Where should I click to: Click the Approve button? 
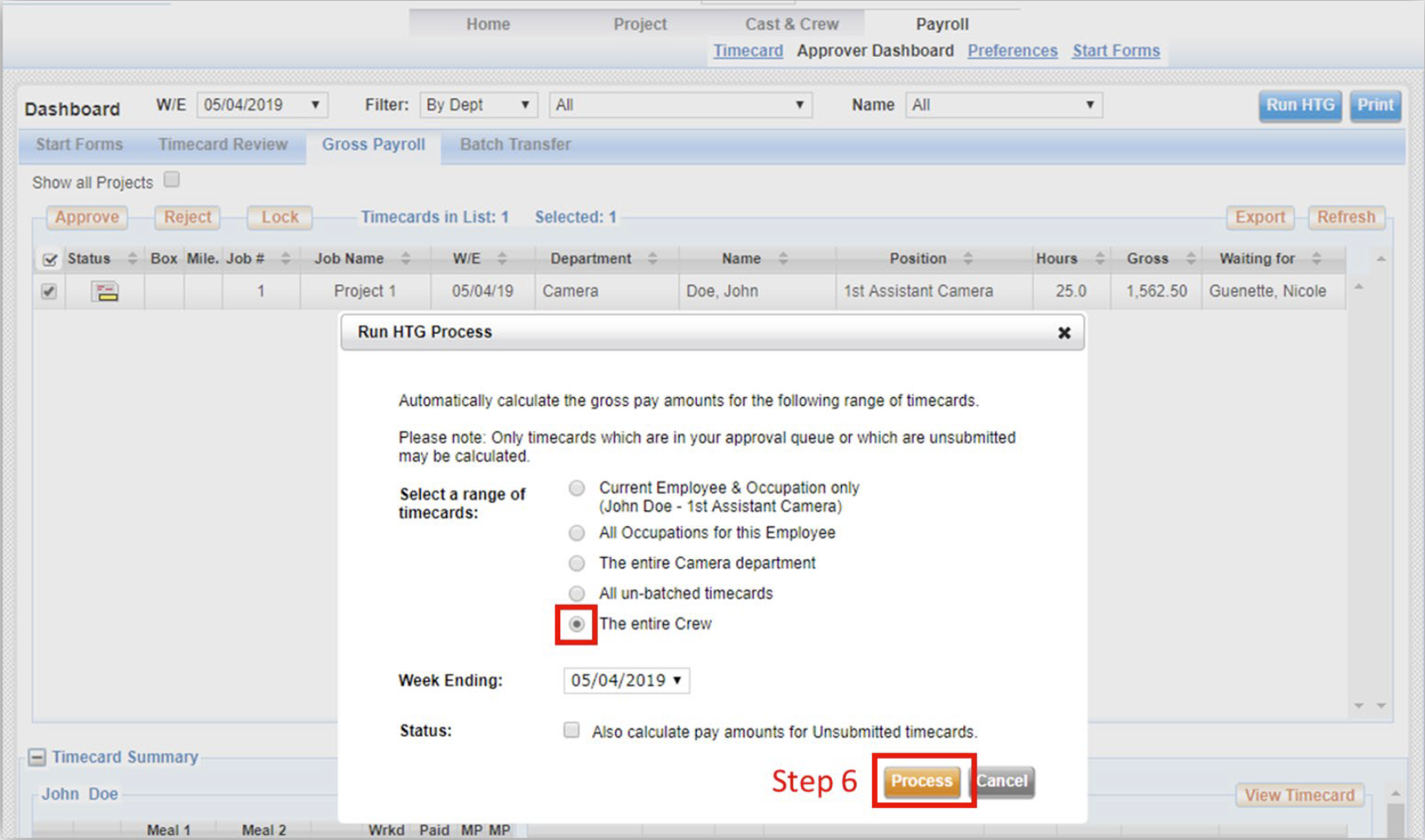pyautogui.click(x=87, y=217)
